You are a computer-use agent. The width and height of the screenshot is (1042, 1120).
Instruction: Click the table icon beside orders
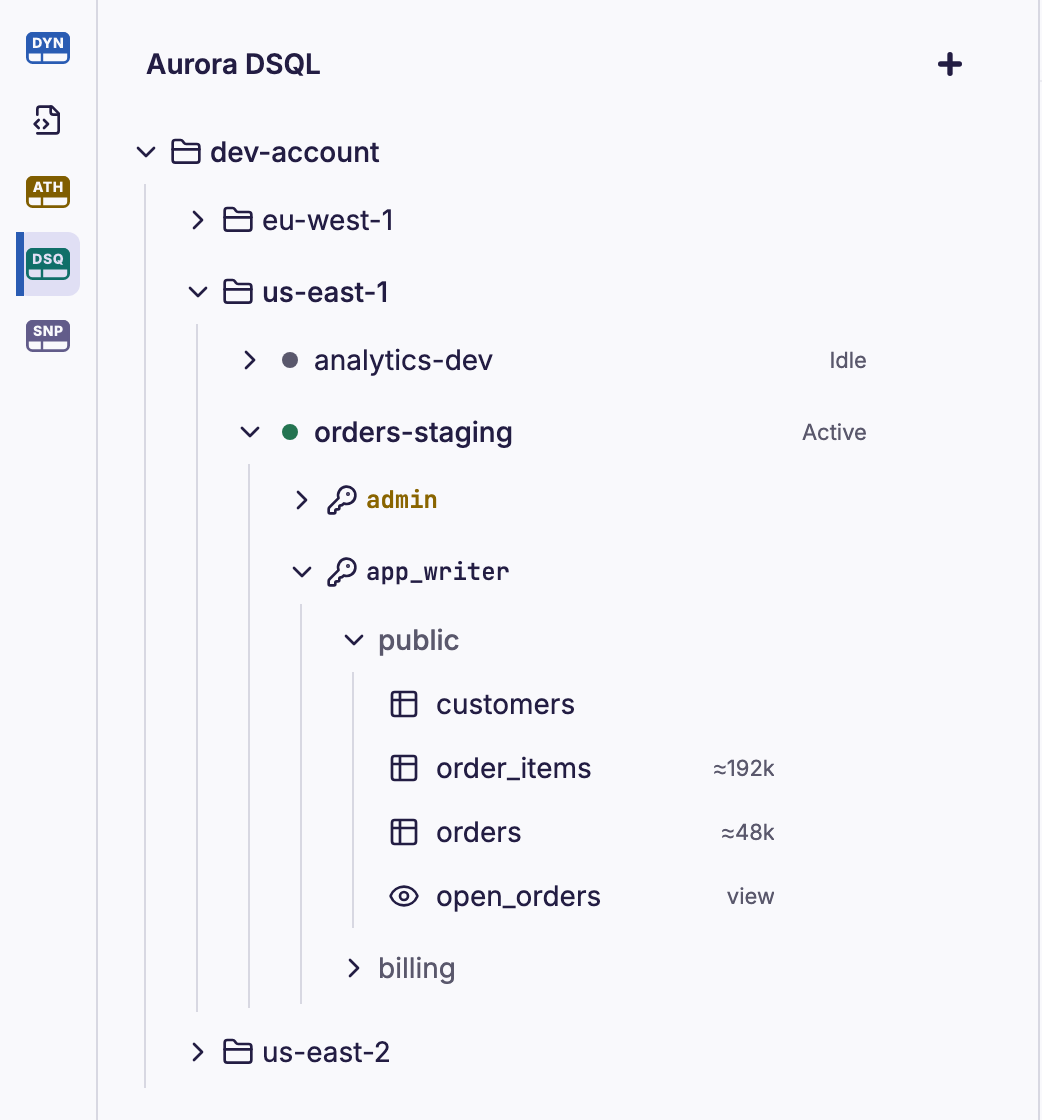(x=404, y=832)
